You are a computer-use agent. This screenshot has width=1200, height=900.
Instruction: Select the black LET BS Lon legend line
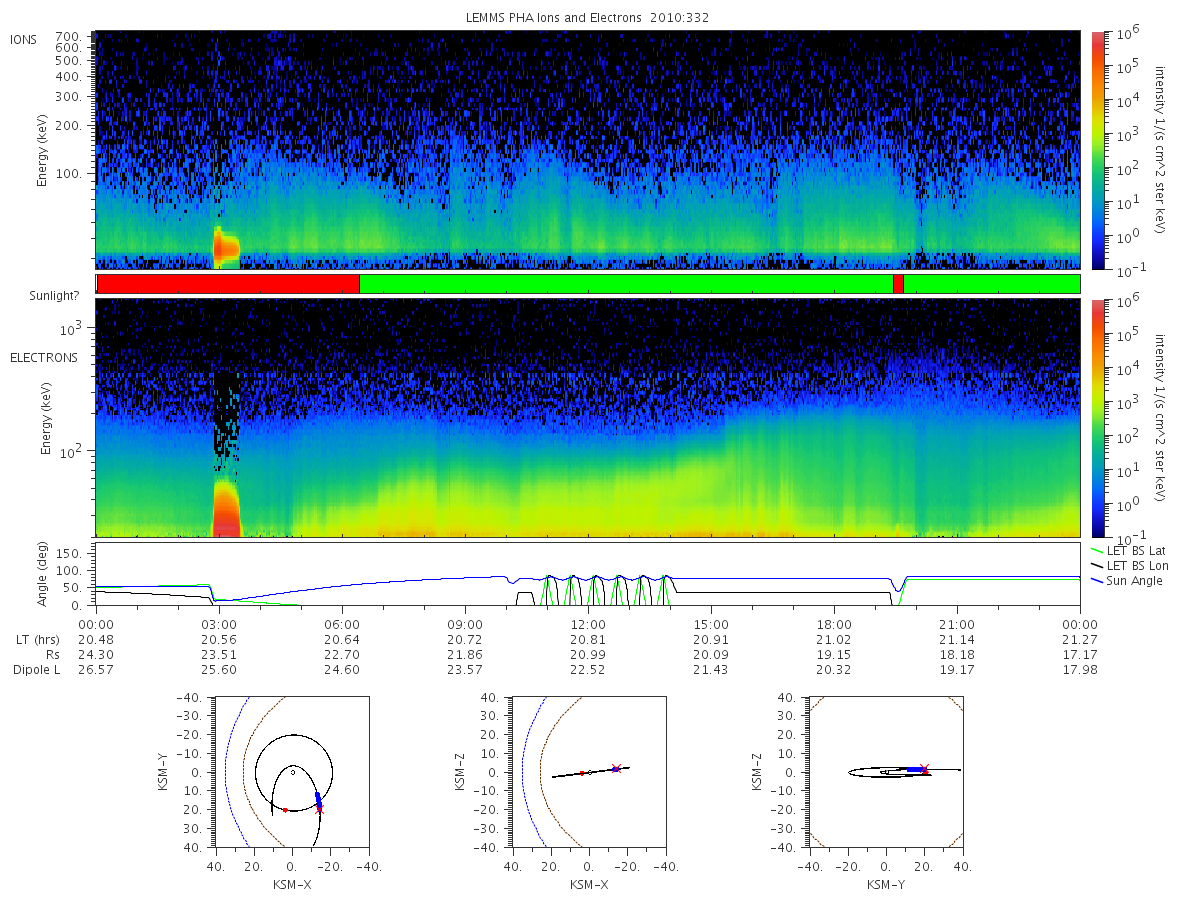pyautogui.click(x=1097, y=565)
